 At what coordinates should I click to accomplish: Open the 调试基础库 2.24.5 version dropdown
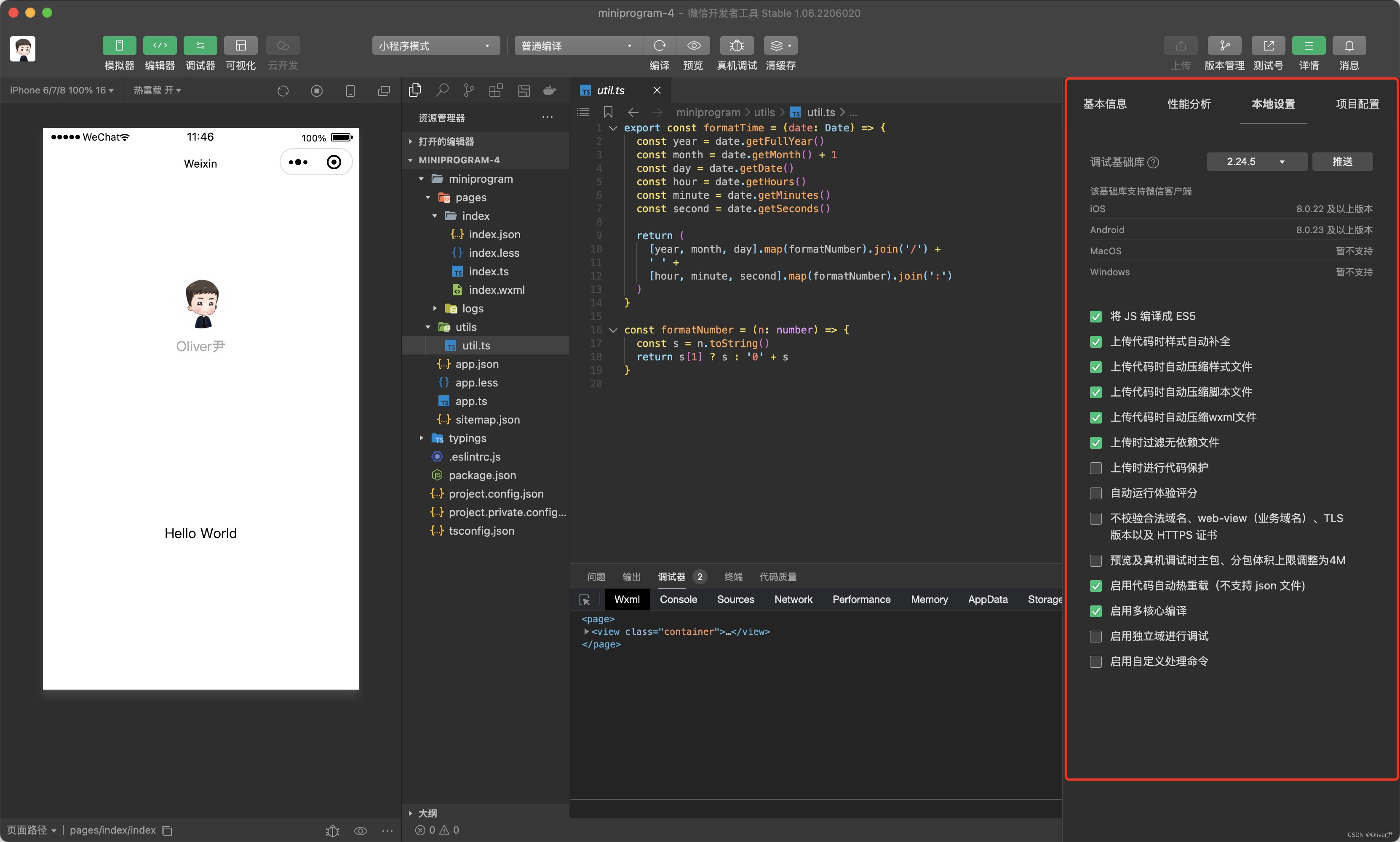[x=1256, y=162]
